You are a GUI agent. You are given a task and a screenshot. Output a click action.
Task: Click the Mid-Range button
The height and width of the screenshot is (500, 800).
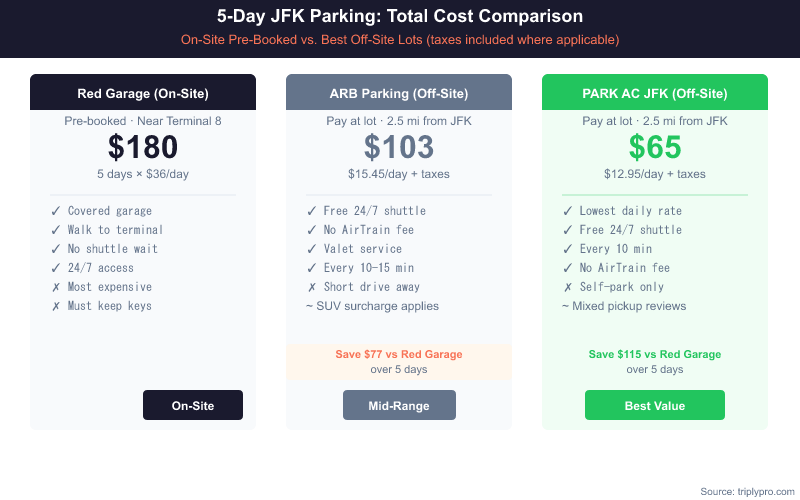pos(399,405)
